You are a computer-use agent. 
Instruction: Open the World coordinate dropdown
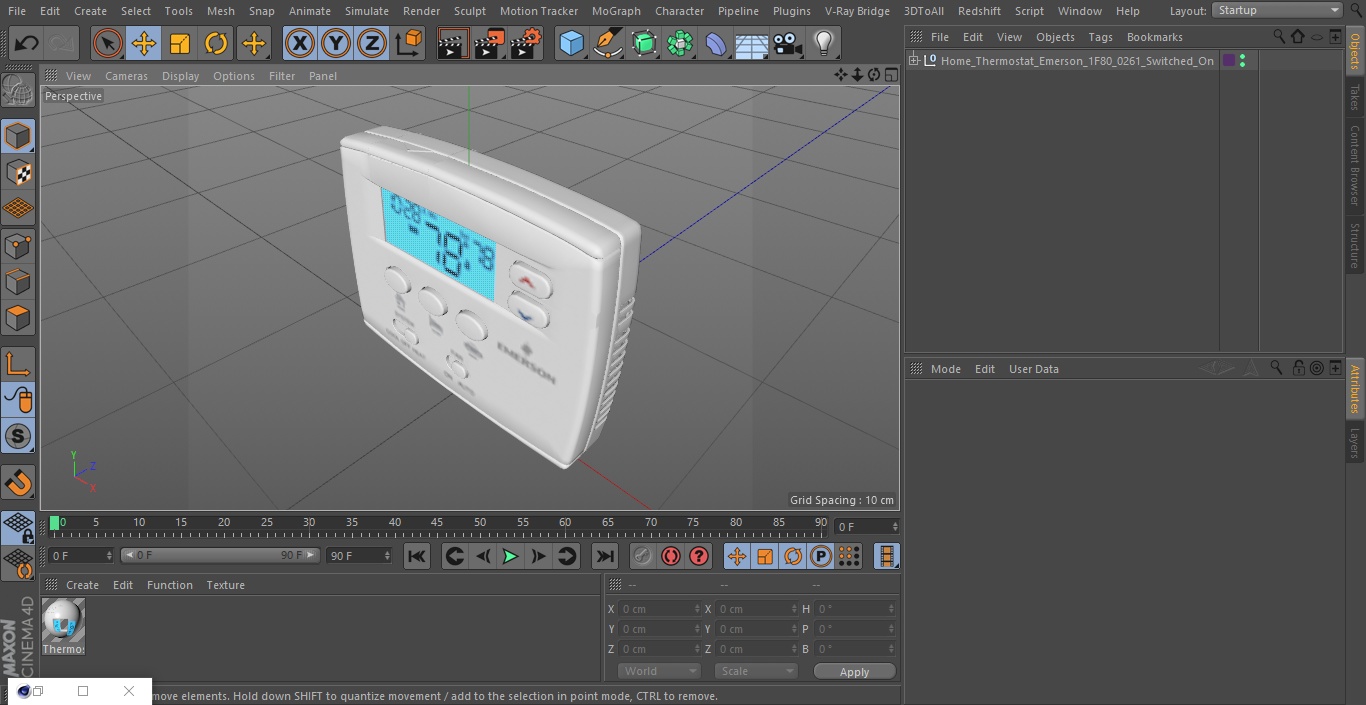click(659, 671)
